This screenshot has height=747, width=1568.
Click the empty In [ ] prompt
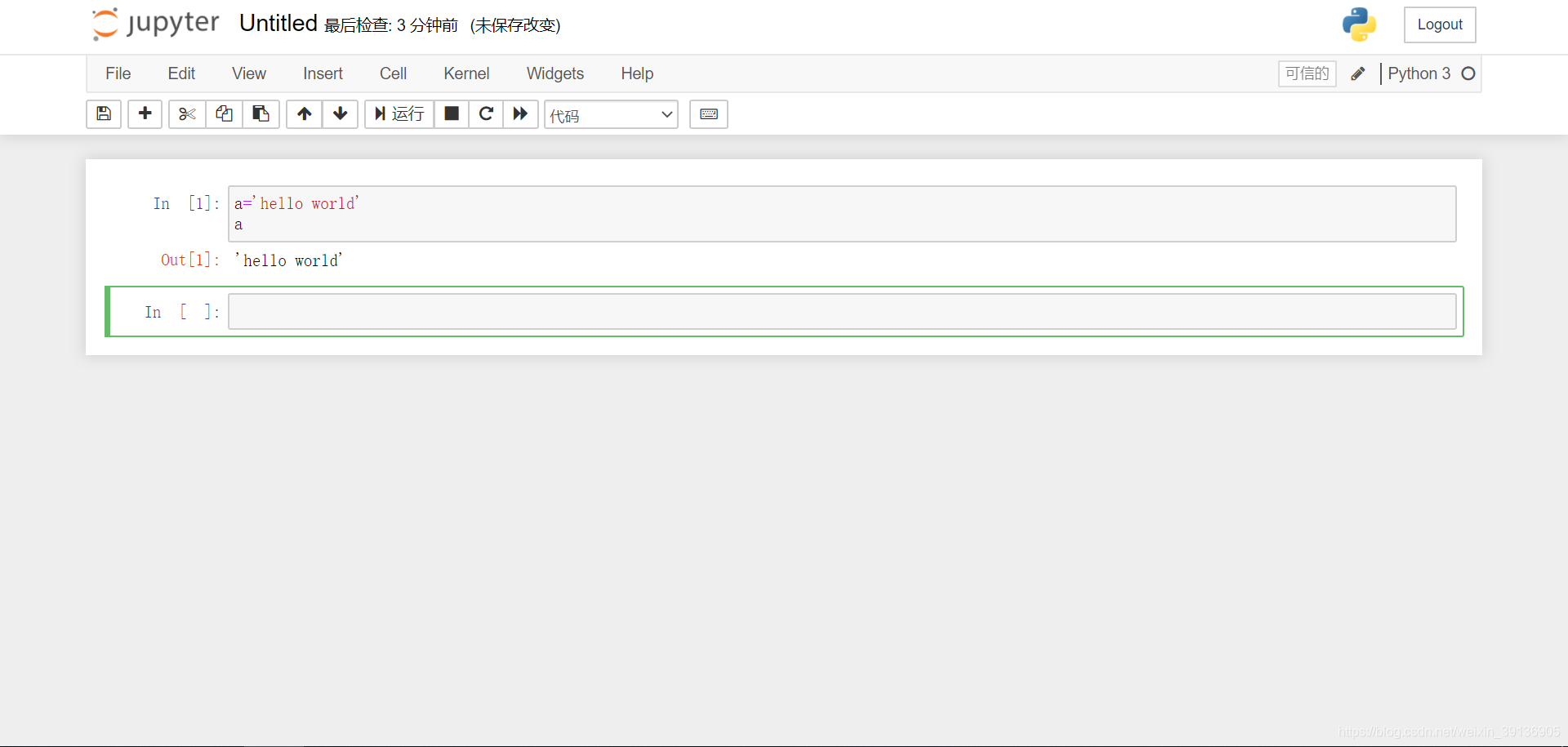tap(182, 312)
